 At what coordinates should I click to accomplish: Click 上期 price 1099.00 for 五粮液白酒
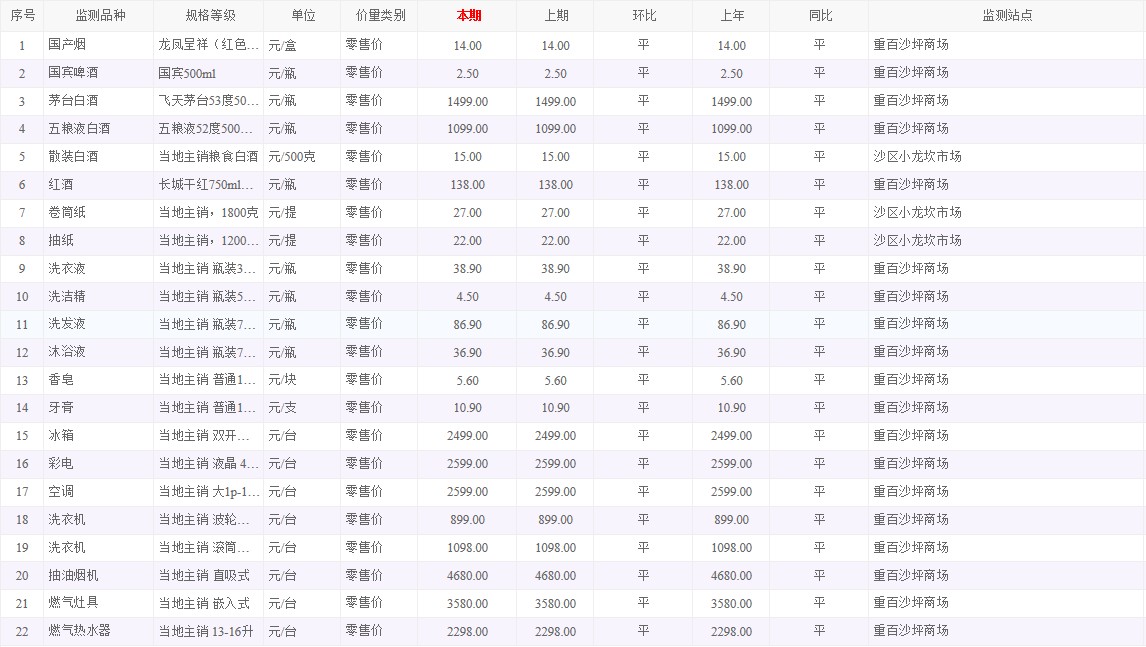pyautogui.click(x=555, y=129)
